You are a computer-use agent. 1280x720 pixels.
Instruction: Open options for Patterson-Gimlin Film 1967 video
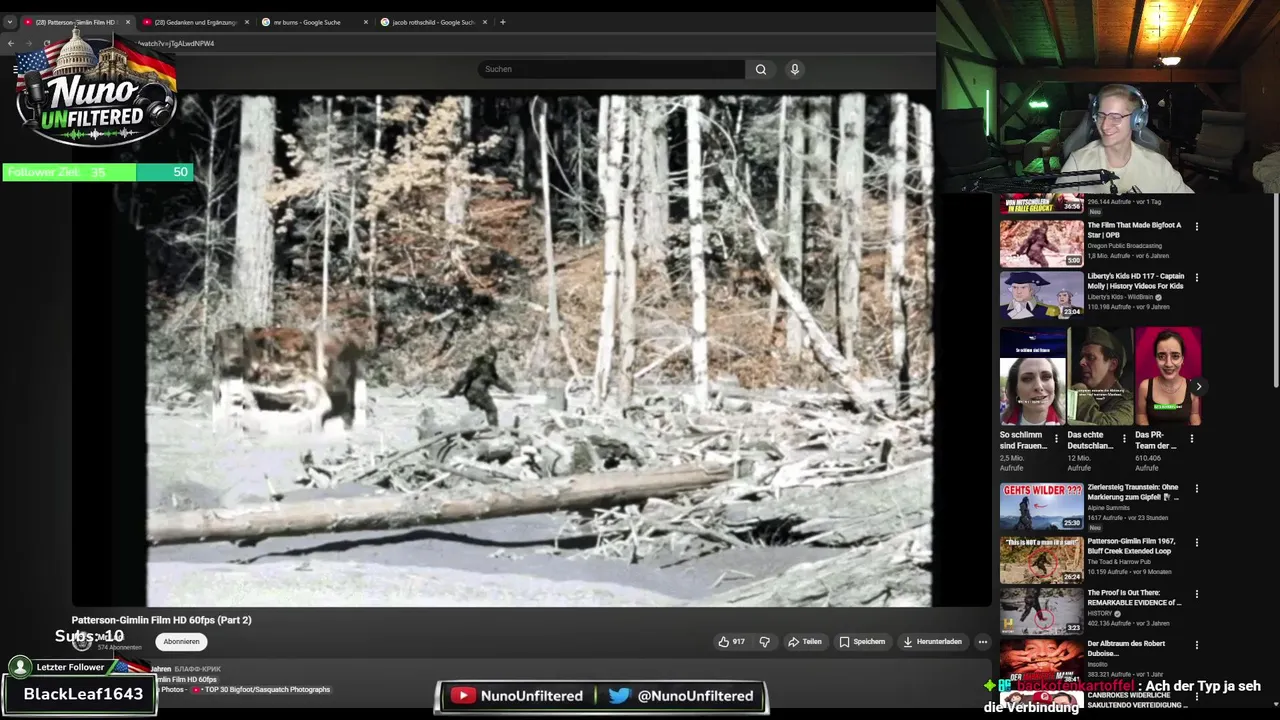1197,543
